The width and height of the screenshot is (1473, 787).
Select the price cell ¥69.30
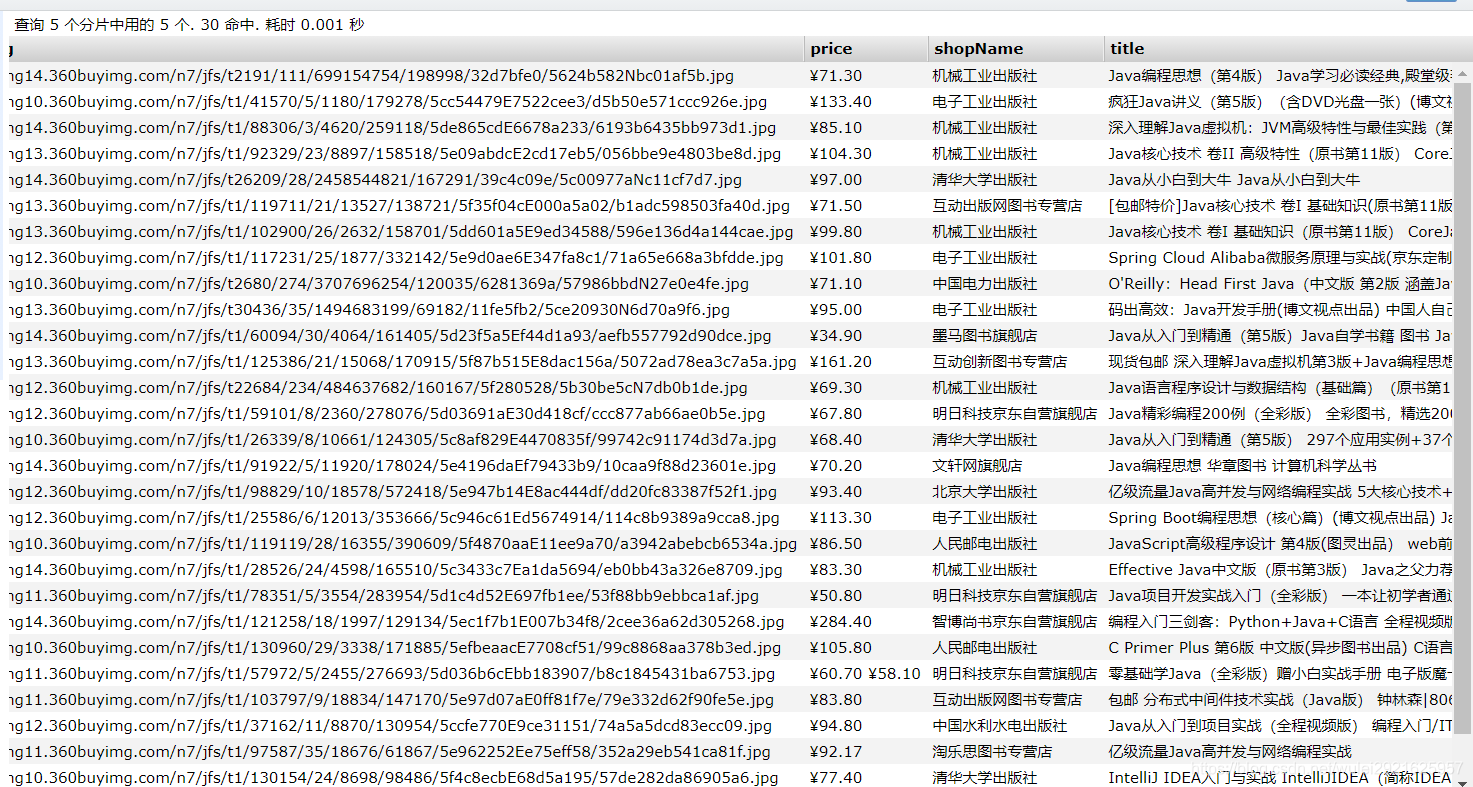point(836,388)
